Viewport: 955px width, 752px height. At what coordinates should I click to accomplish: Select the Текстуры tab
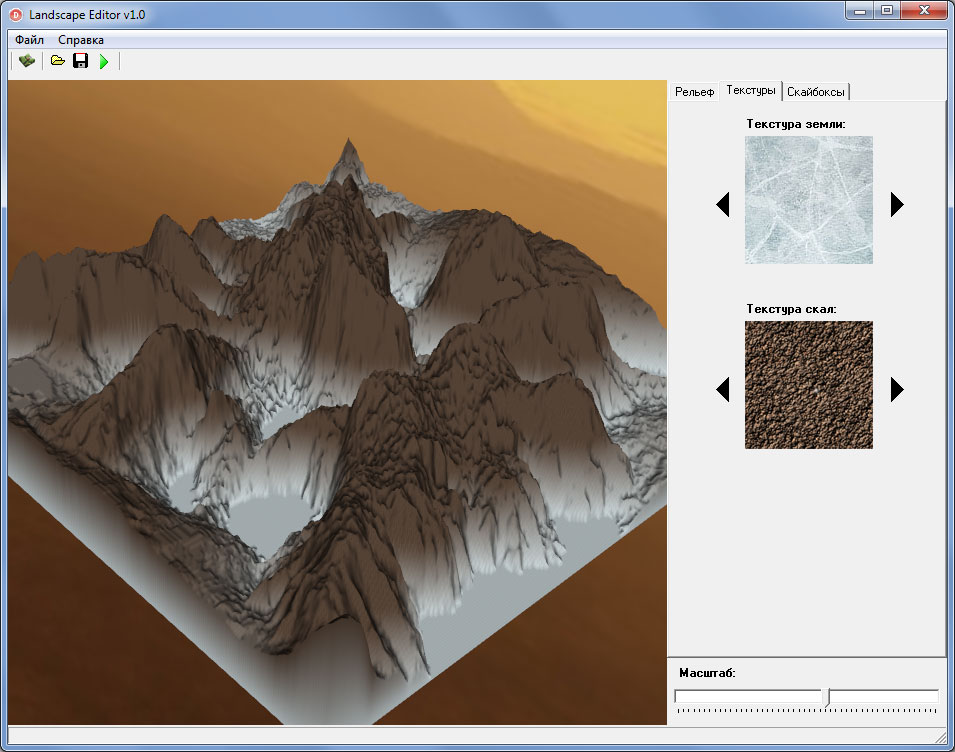750,91
